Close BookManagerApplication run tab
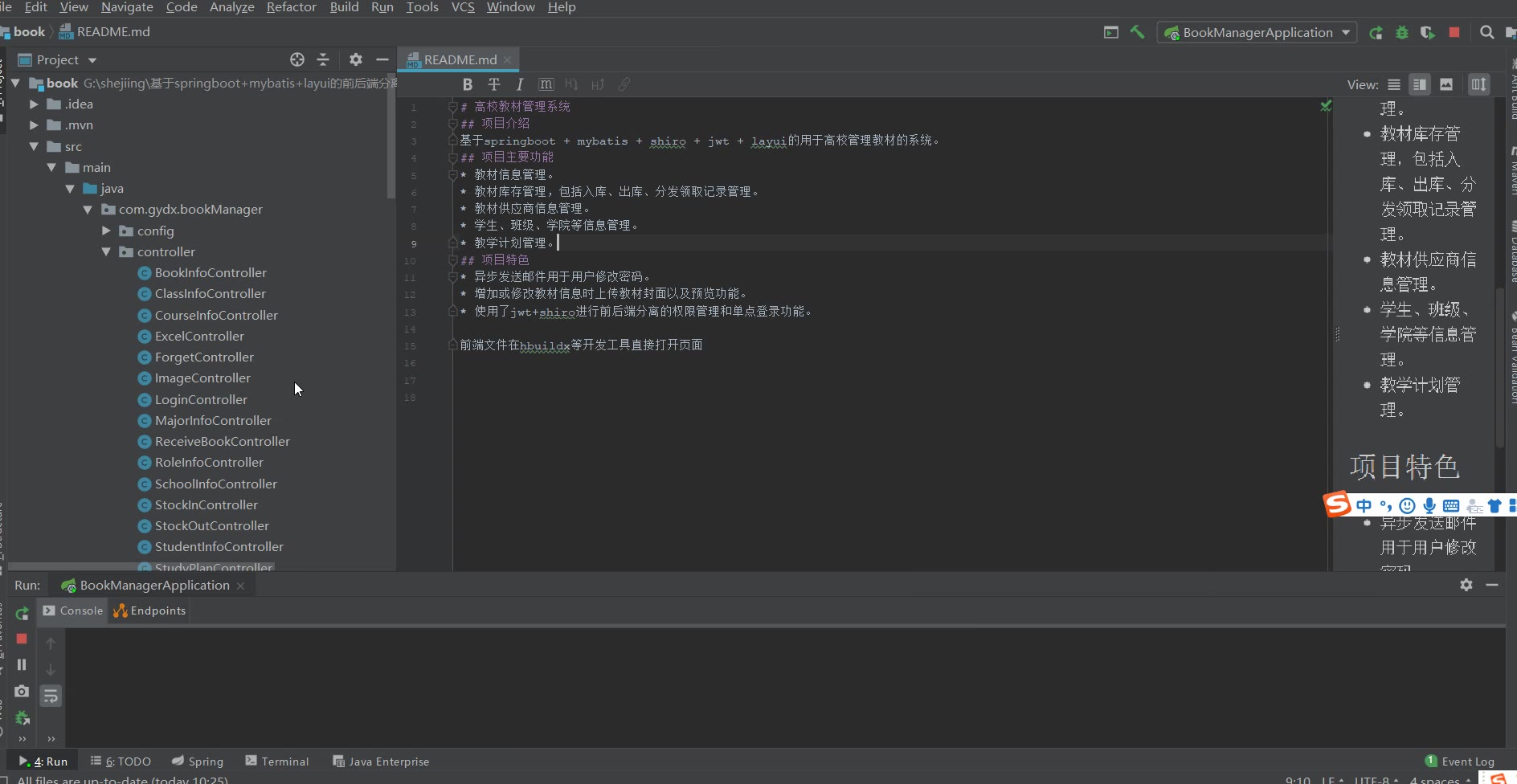Image resolution: width=1517 pixels, height=784 pixels. (x=240, y=586)
